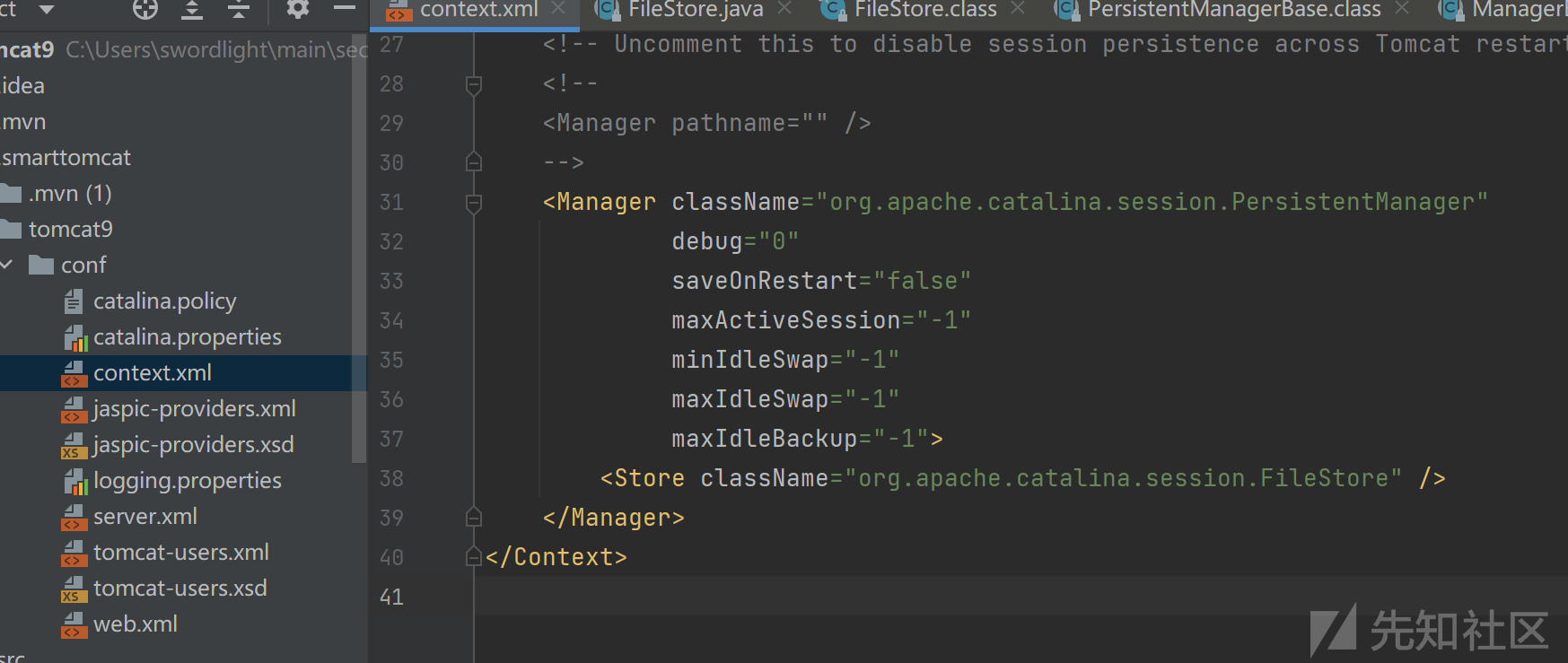Open tomcat-users.xml file
Viewport: 1568px width, 663px height.
pyautogui.click(x=181, y=552)
